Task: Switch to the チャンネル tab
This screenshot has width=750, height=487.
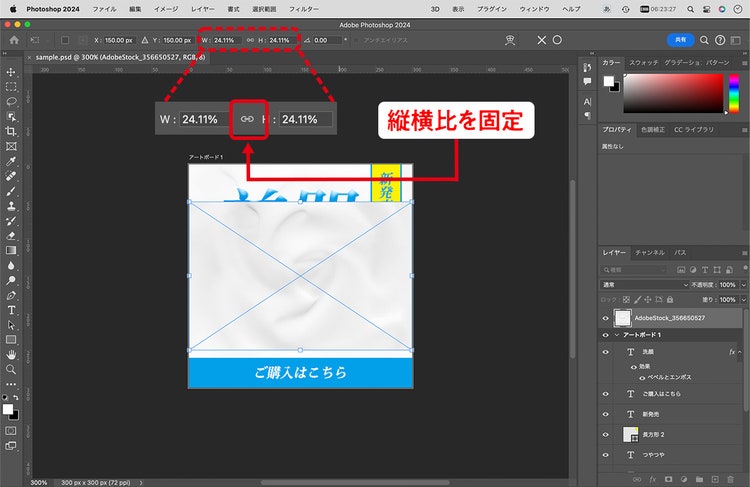Action: tap(650, 253)
